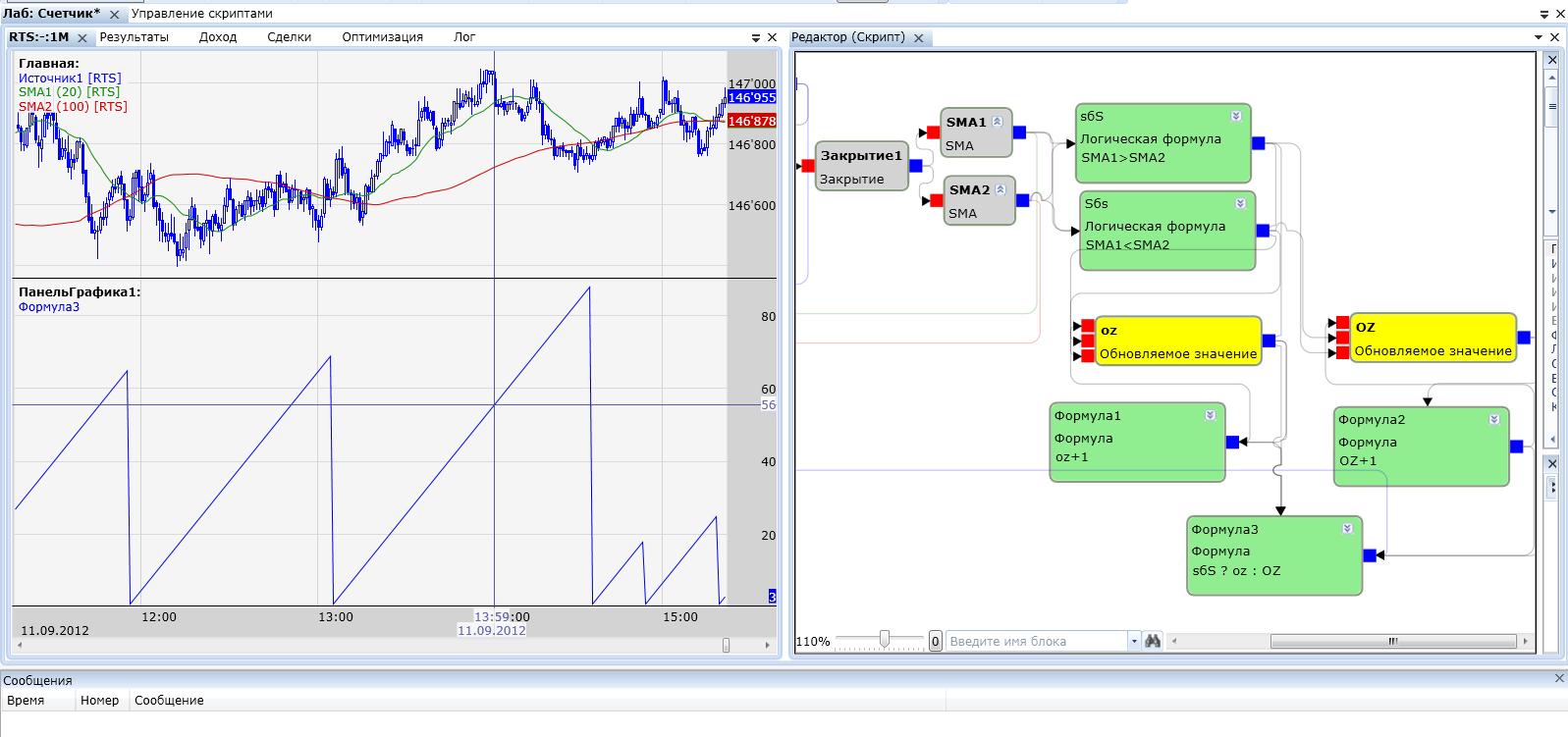Click the blue output port of lowercase oz block
1568x737 pixels.
pos(1269,341)
